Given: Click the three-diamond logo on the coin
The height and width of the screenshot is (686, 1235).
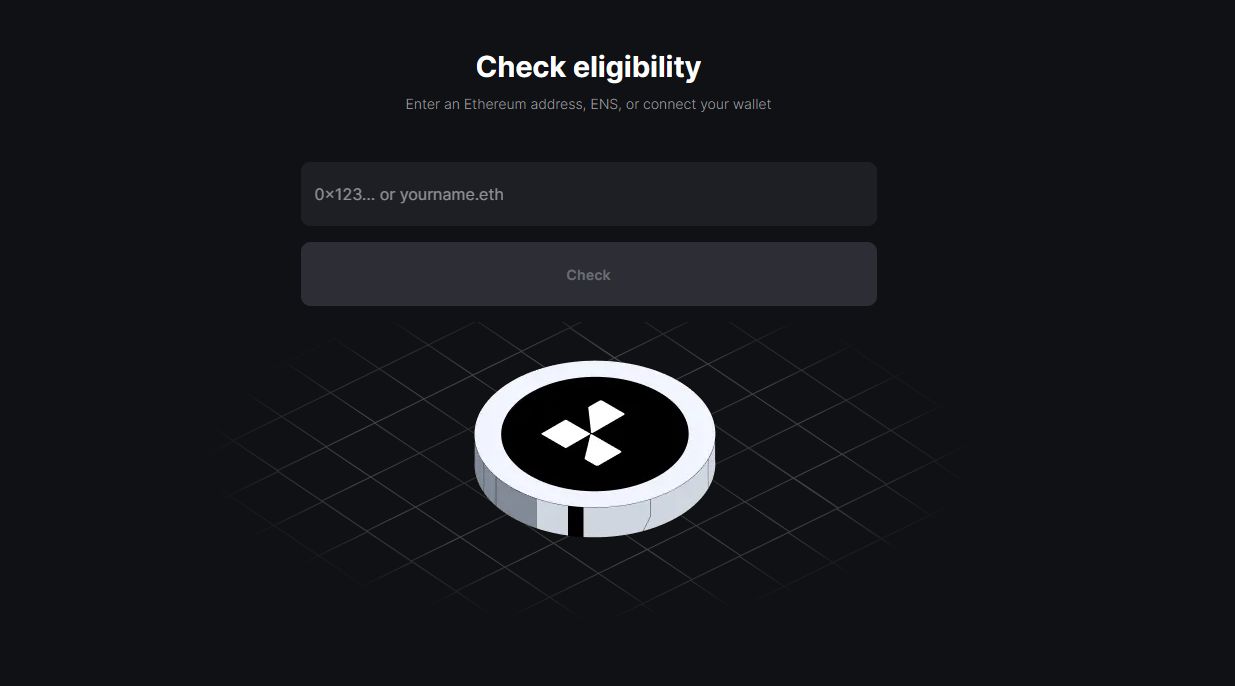Looking at the screenshot, I should point(585,433).
